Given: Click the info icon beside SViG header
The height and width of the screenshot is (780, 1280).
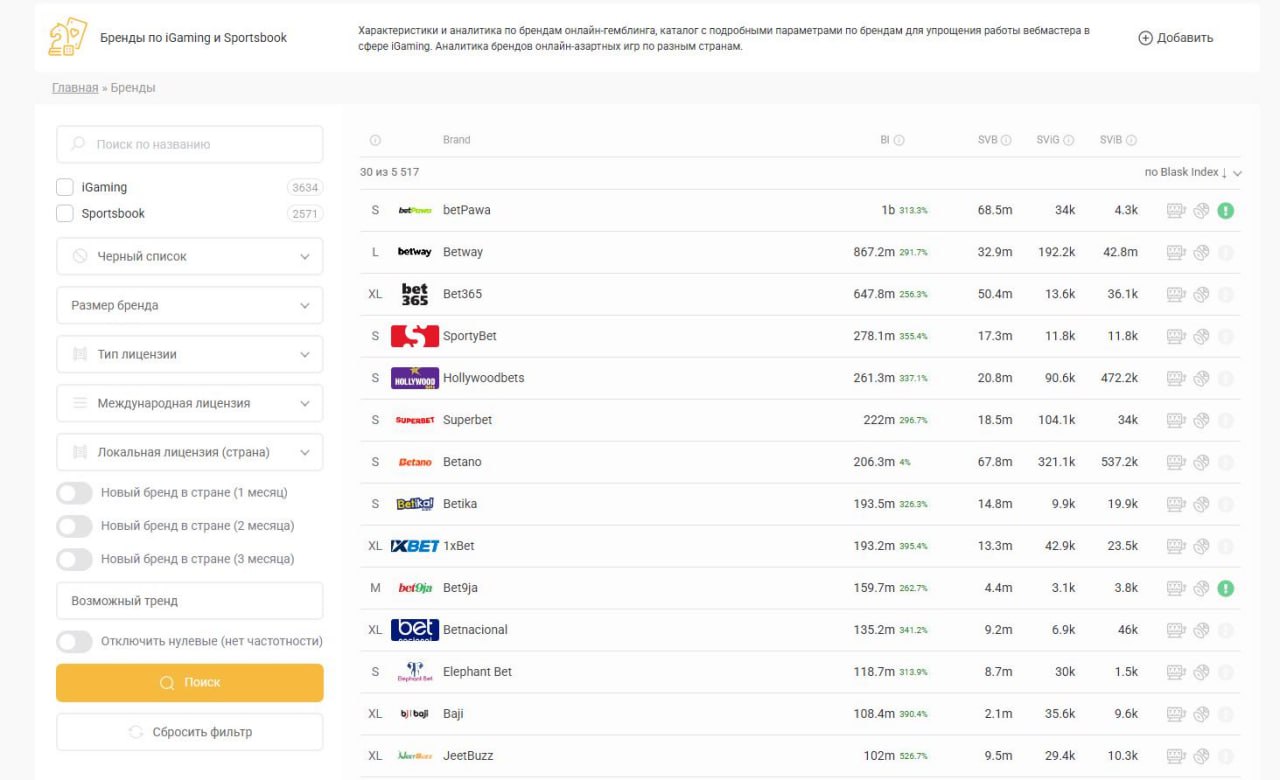Looking at the screenshot, I should point(1069,141).
